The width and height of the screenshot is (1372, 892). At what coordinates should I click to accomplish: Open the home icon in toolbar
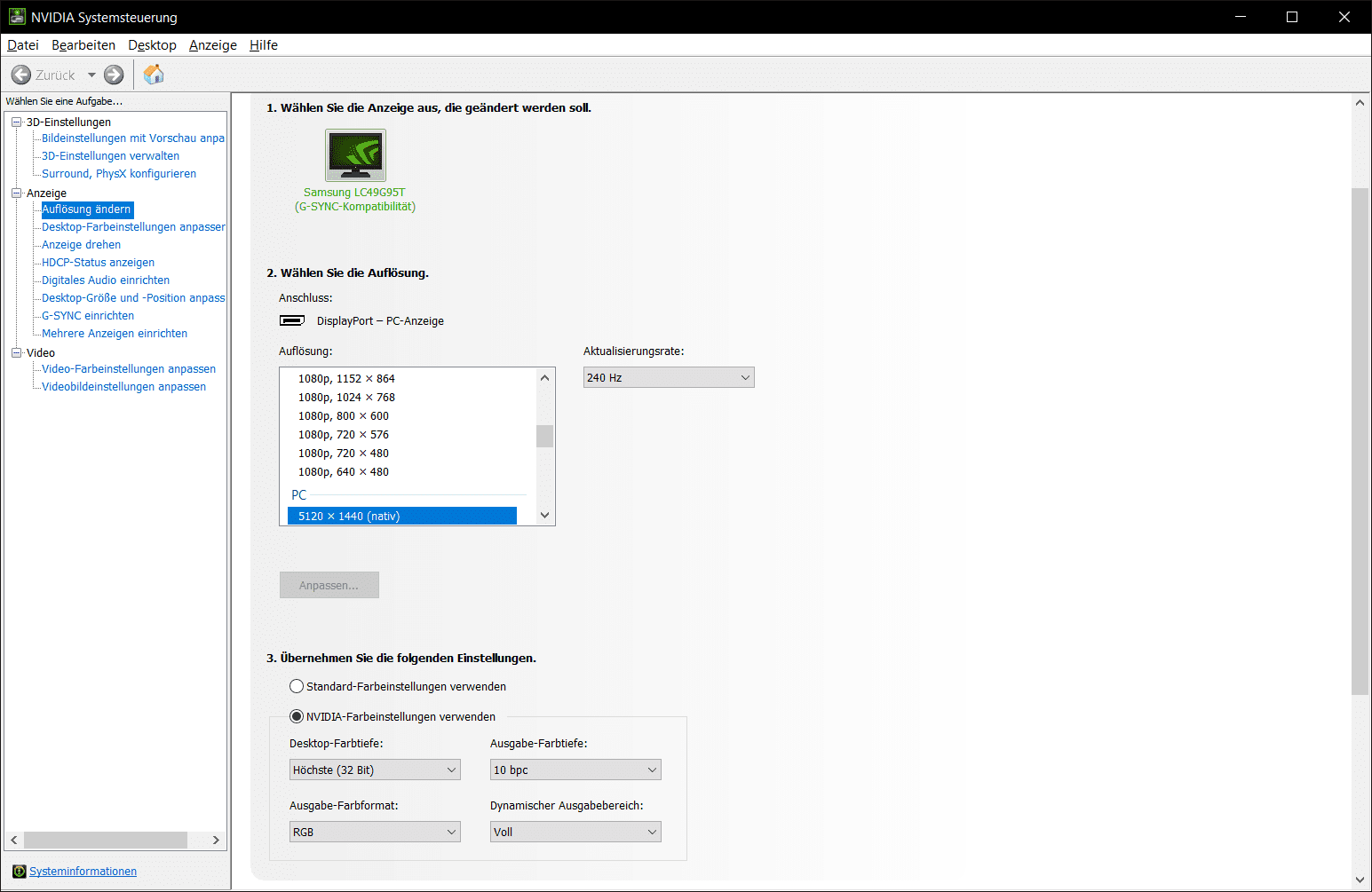(x=154, y=75)
